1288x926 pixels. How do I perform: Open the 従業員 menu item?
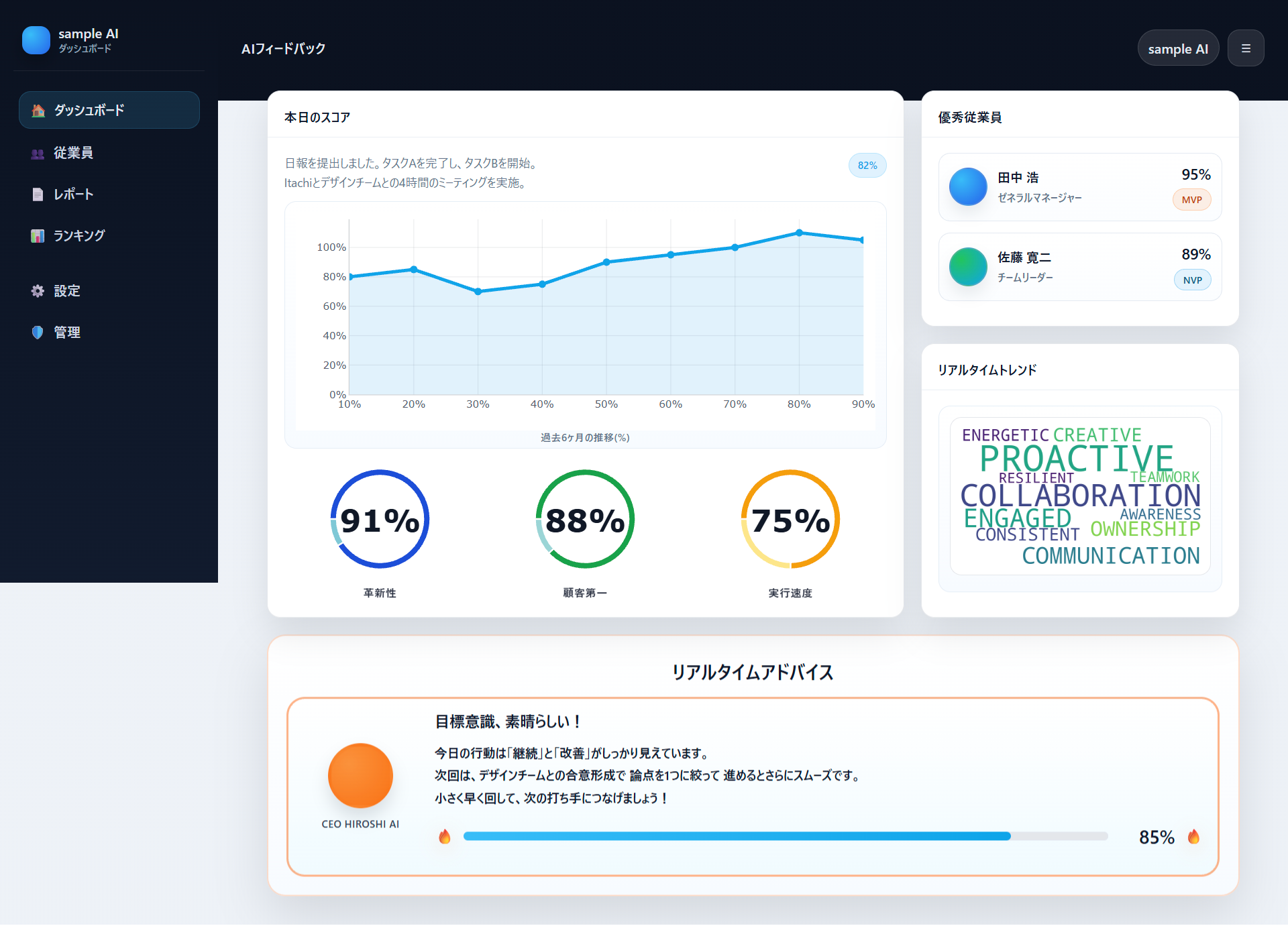tap(74, 153)
